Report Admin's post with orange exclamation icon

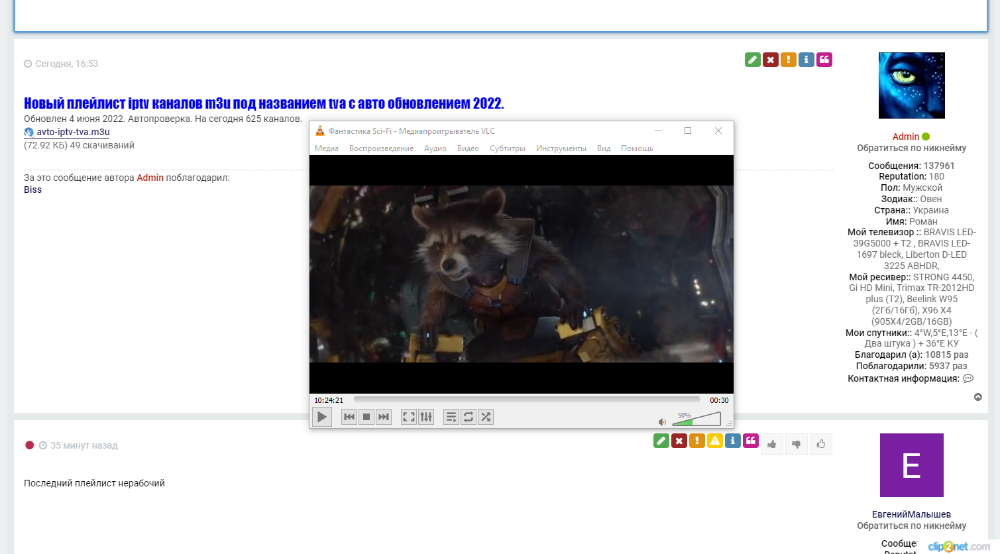pos(788,60)
